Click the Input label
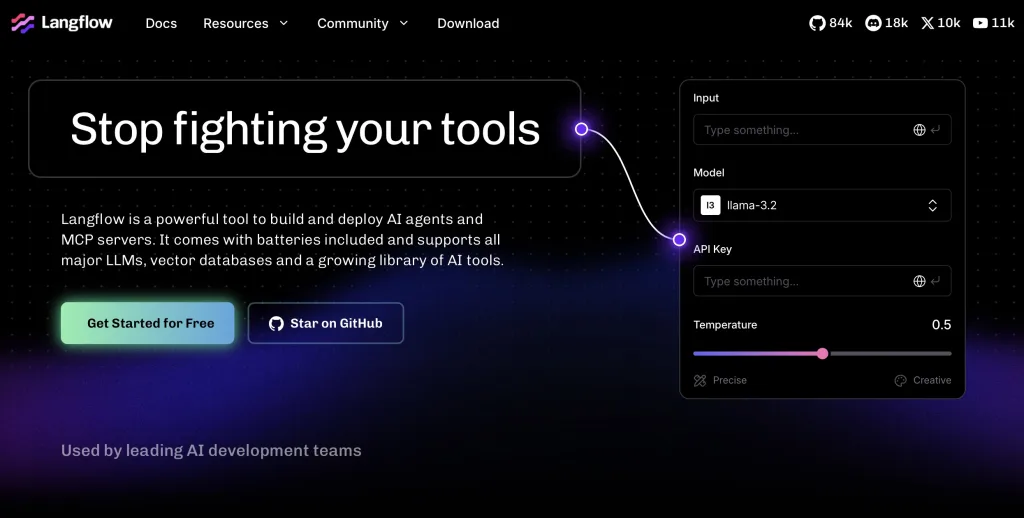 click(x=706, y=98)
